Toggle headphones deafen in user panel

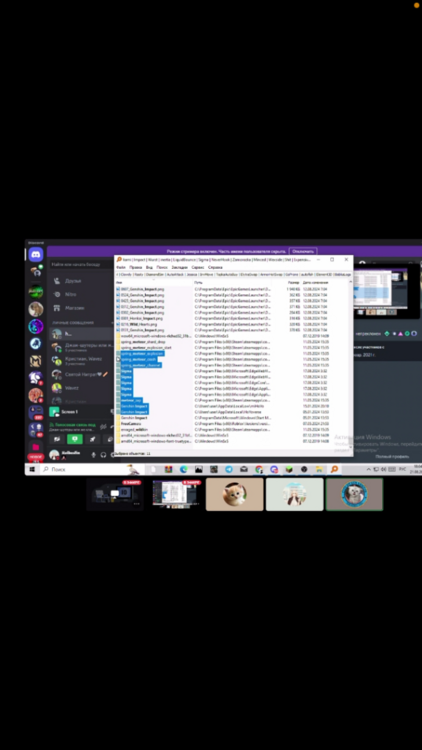tap(103, 454)
